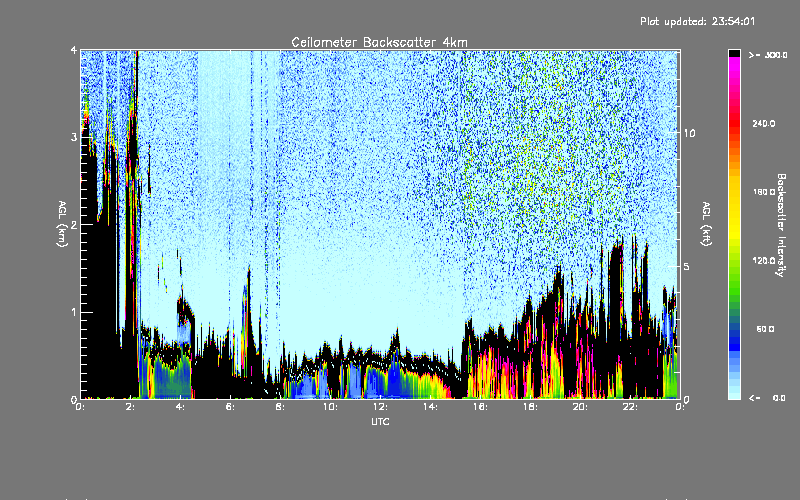Click the '18:' hour tick on time axis

click(x=530, y=407)
